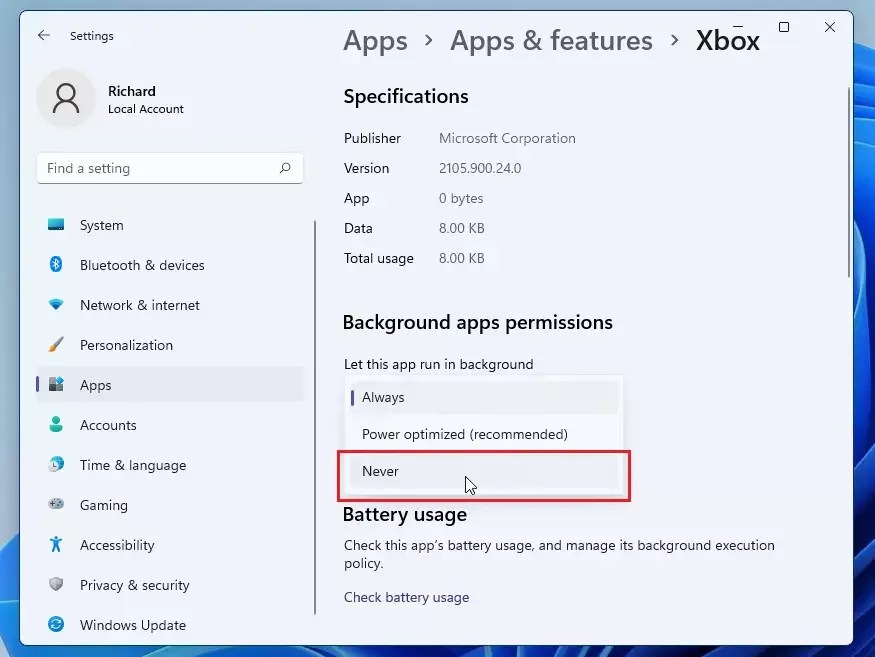Open Accessibility settings icon
The image size is (875, 657).
coord(56,545)
